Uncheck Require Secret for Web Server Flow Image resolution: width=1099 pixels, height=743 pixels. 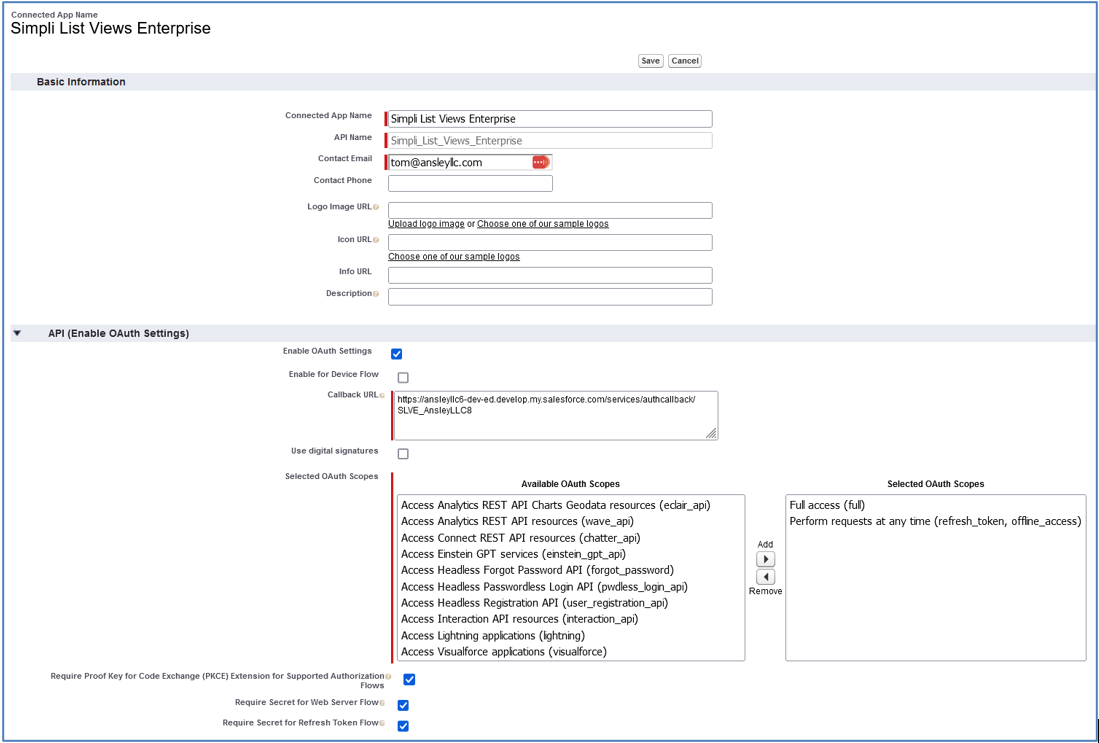pyautogui.click(x=403, y=706)
